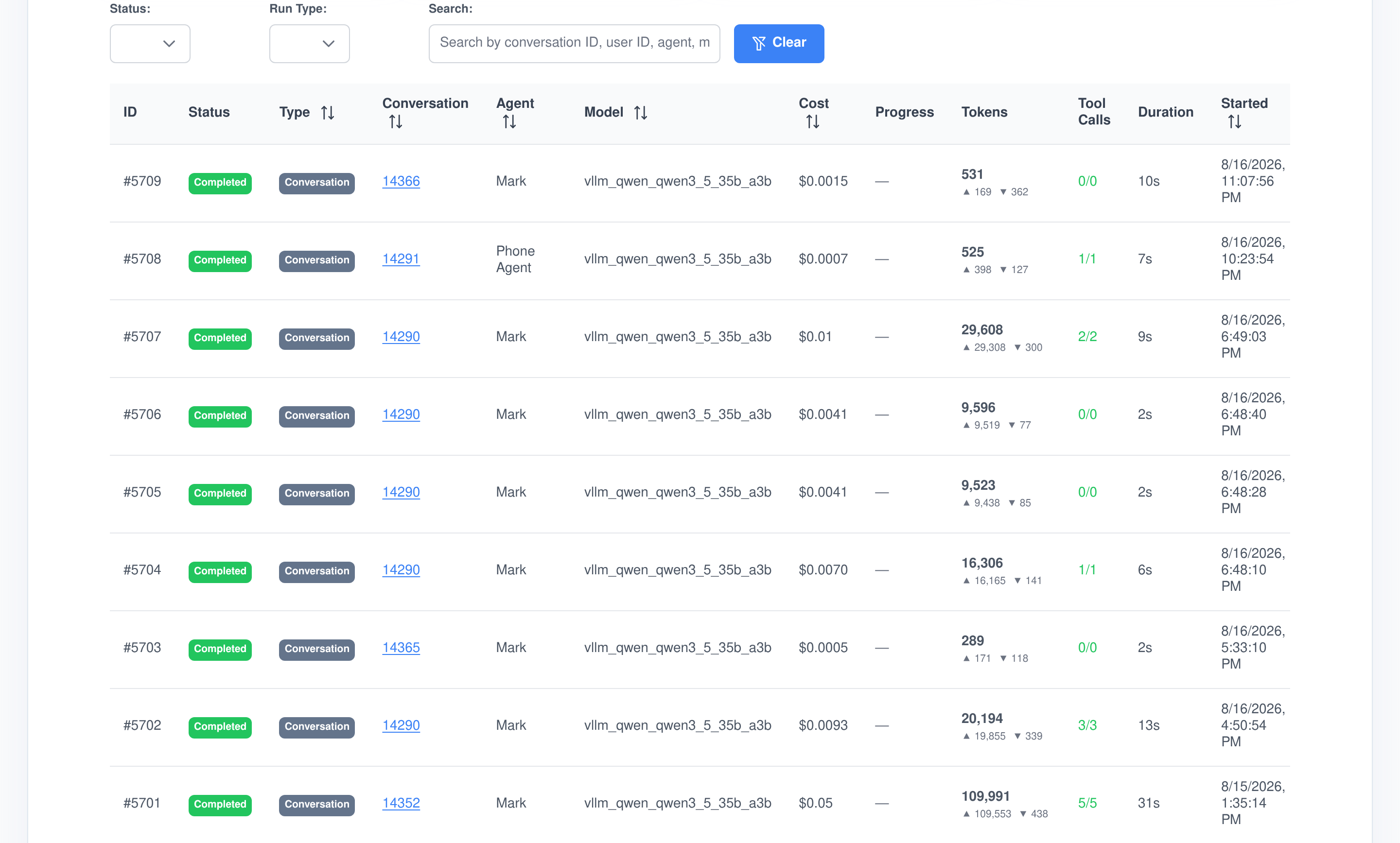Screen dimensions: 1400x843
Task: Open conversation 14291 link
Action: point(401,259)
